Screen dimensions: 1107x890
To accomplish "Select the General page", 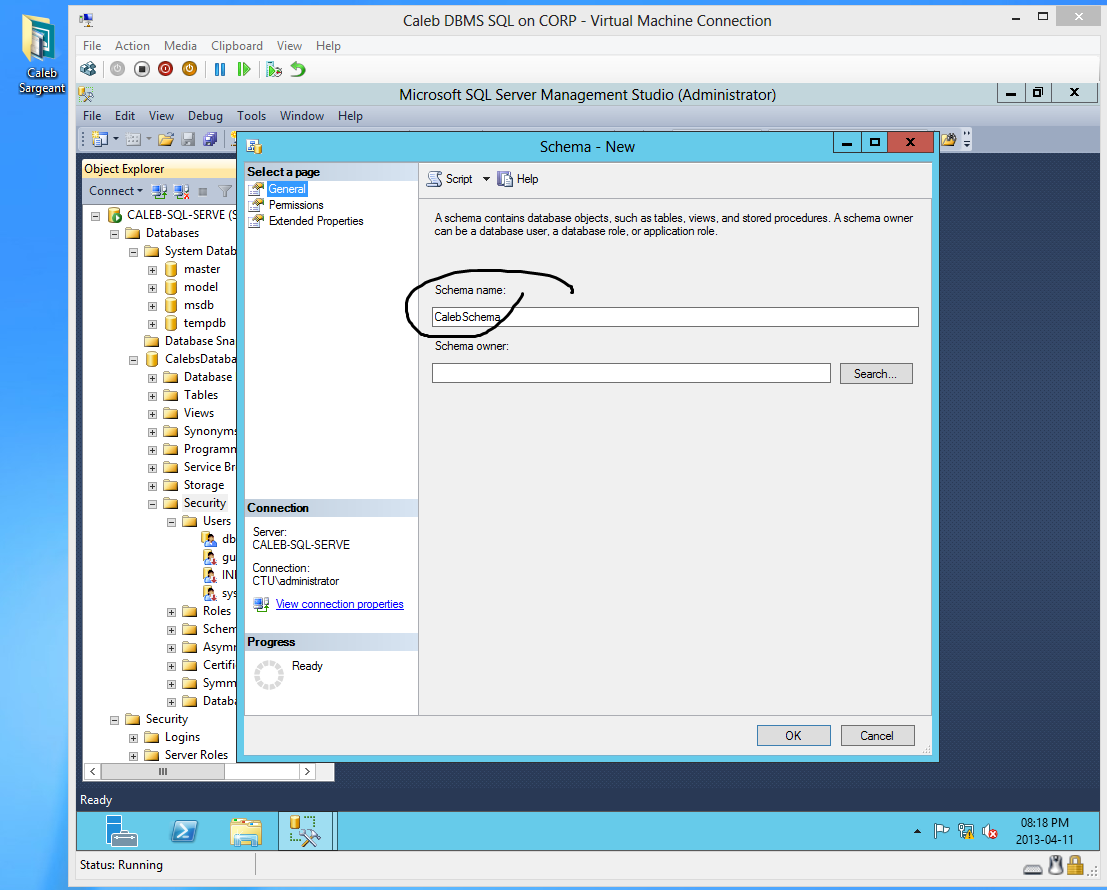I will pyautogui.click(x=287, y=189).
